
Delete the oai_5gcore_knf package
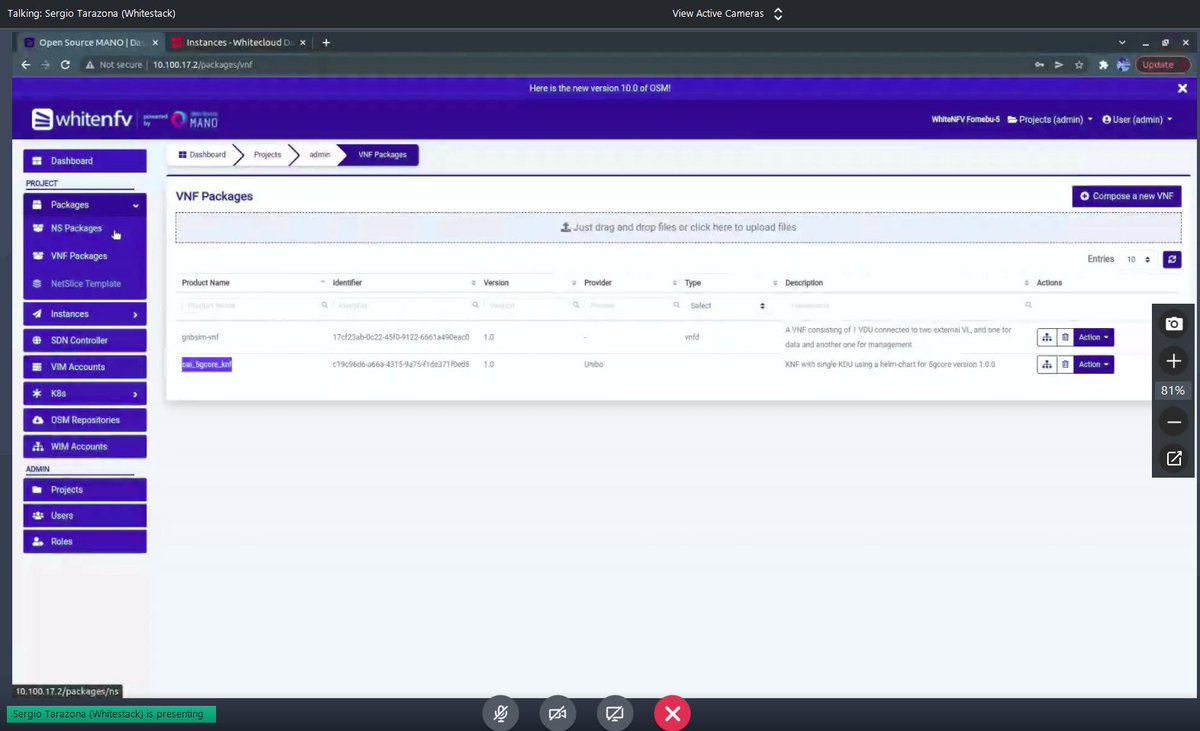(1065, 364)
